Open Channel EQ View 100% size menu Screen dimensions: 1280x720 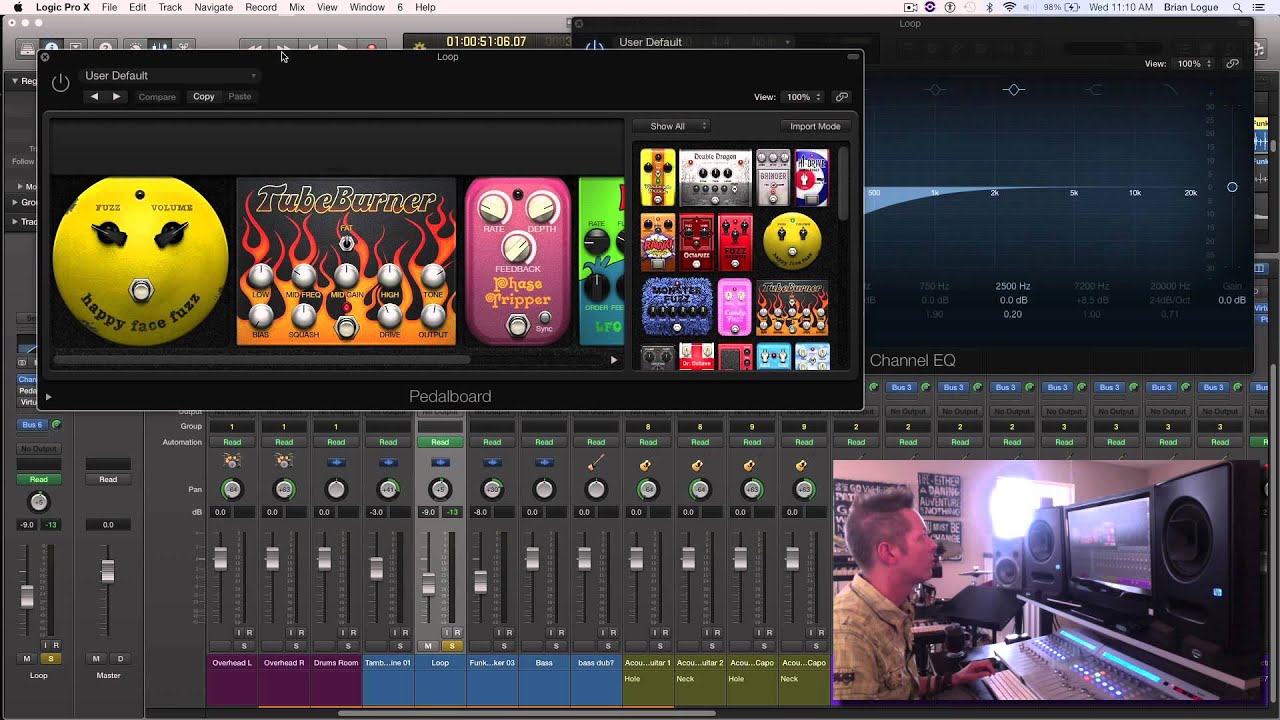pyautogui.click(x=1194, y=63)
